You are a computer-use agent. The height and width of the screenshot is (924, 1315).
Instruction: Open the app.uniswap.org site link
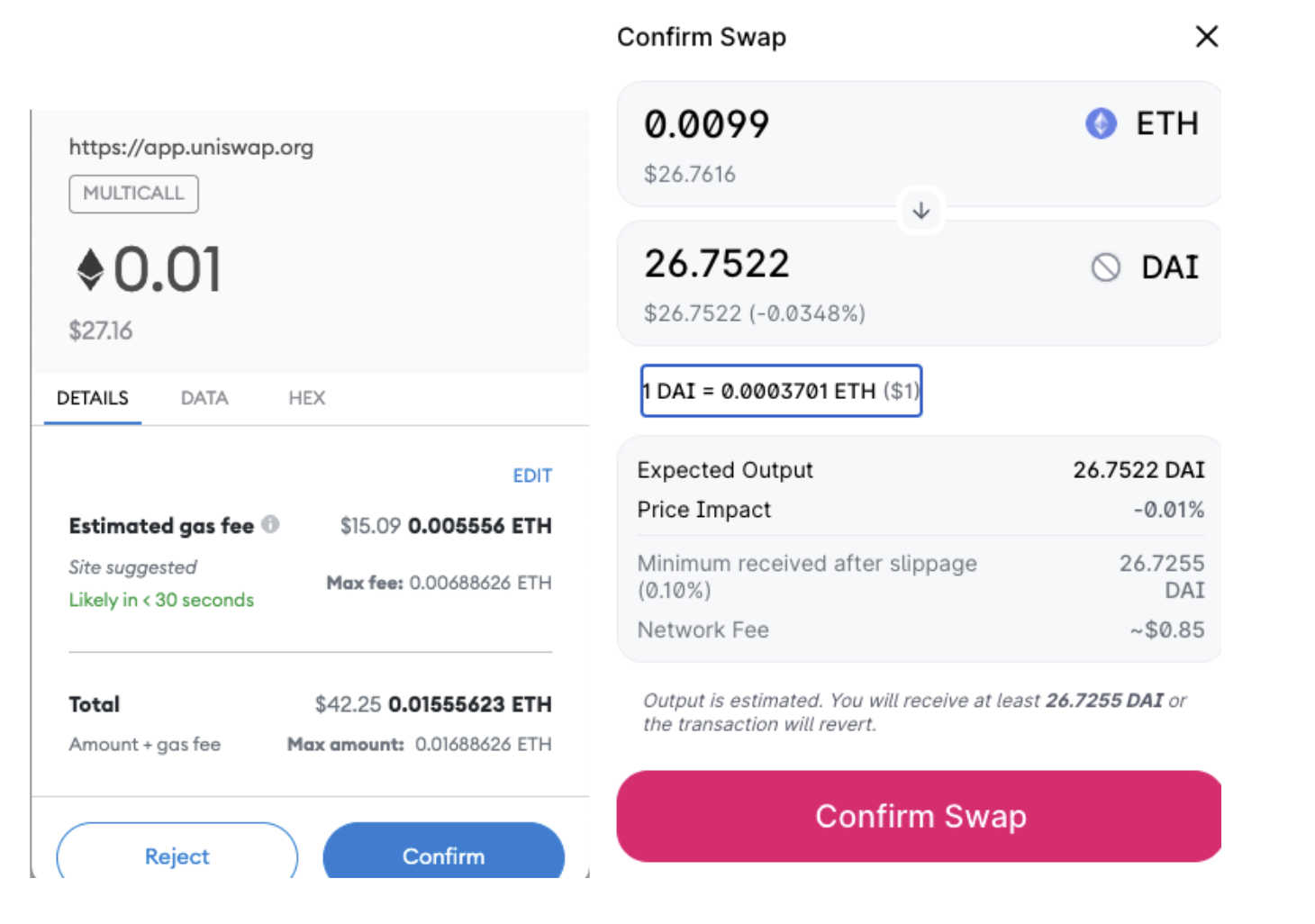191,147
